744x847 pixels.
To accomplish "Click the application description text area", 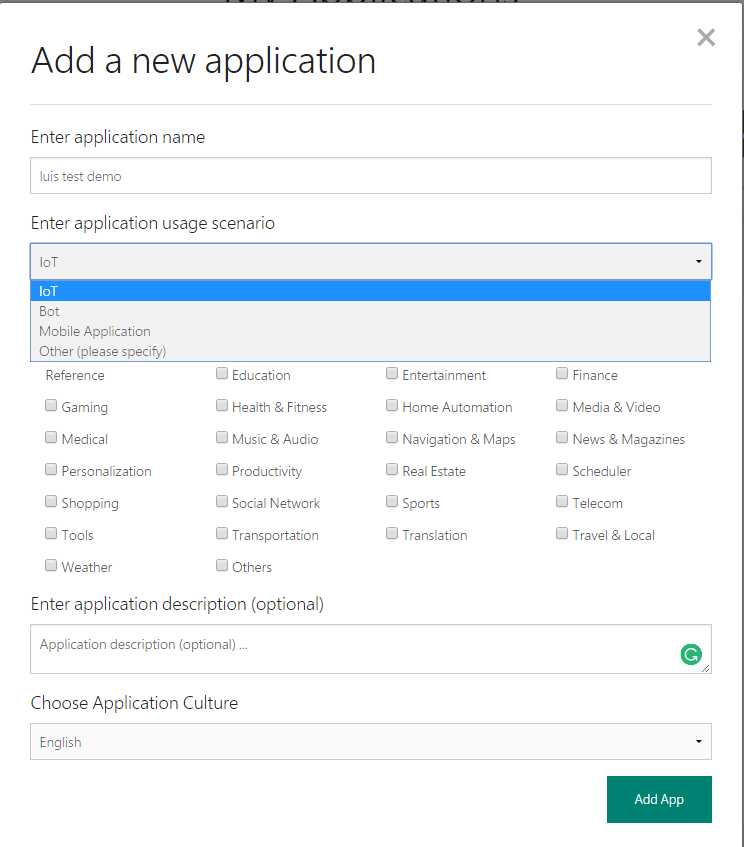I will point(371,649).
